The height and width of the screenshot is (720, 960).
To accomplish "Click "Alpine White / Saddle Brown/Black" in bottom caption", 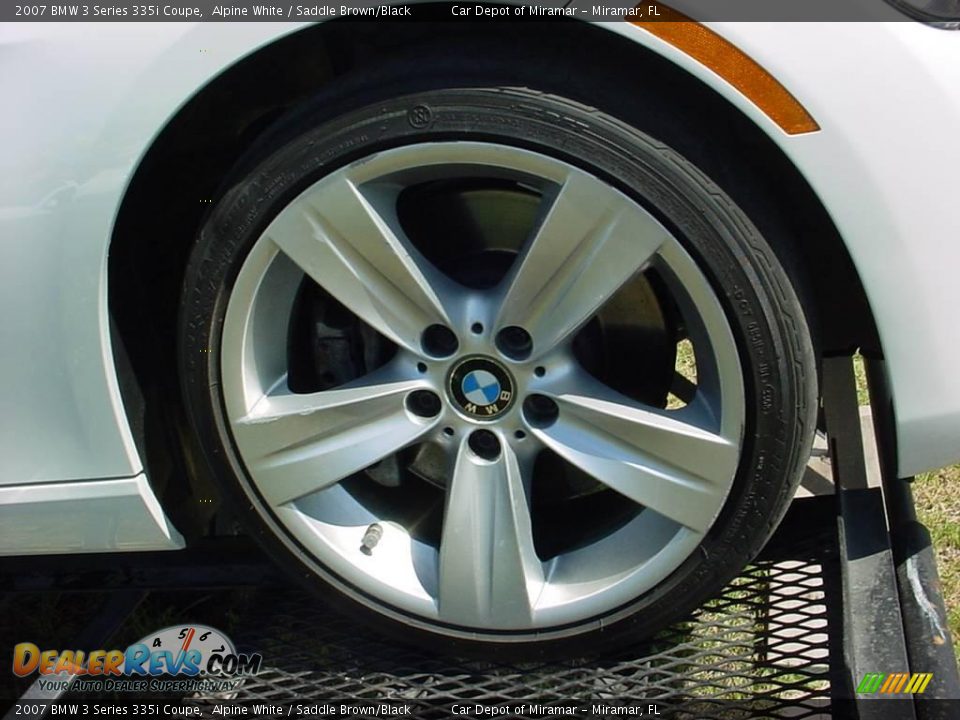I will pos(311,710).
